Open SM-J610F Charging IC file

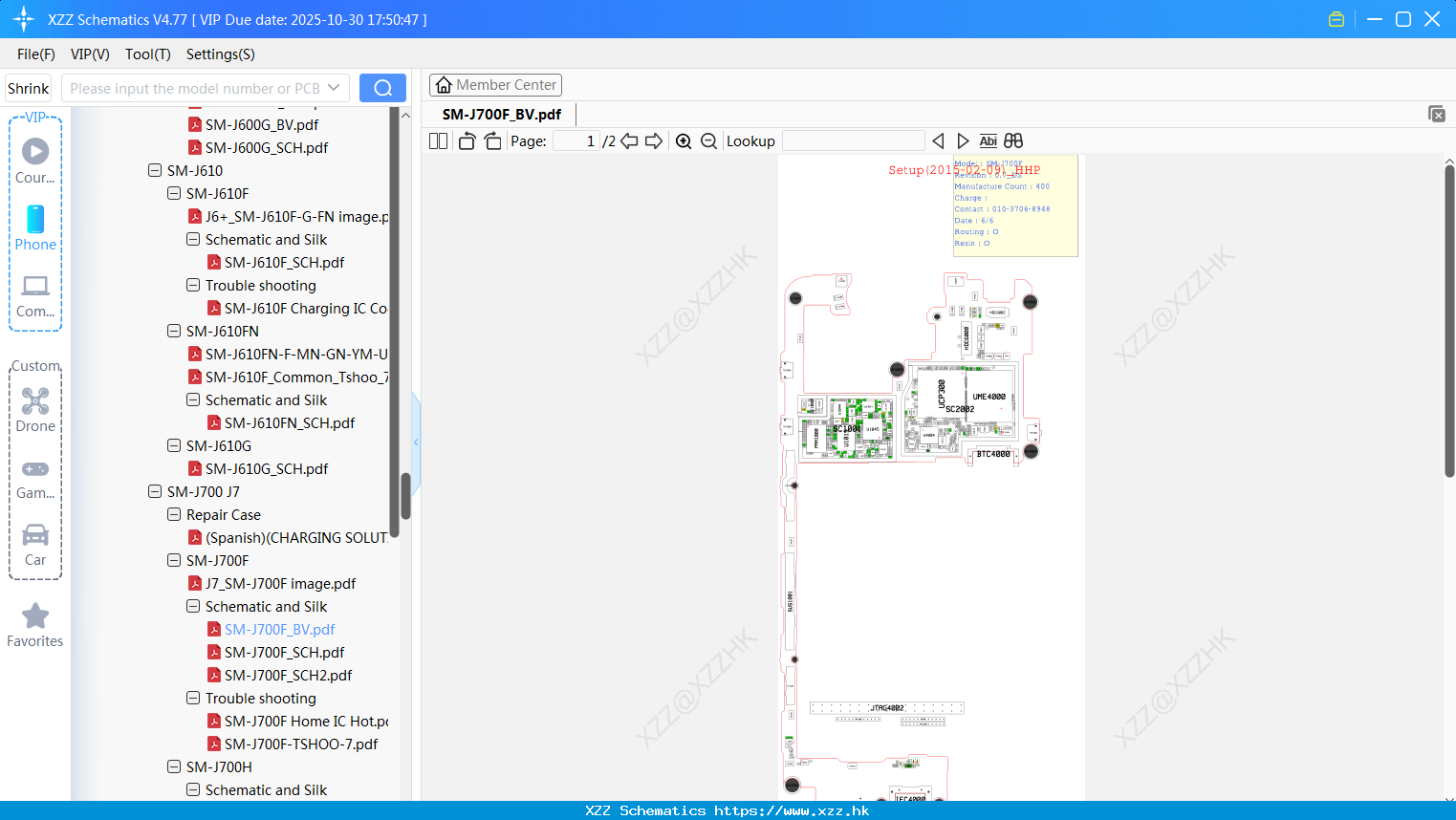click(x=297, y=308)
